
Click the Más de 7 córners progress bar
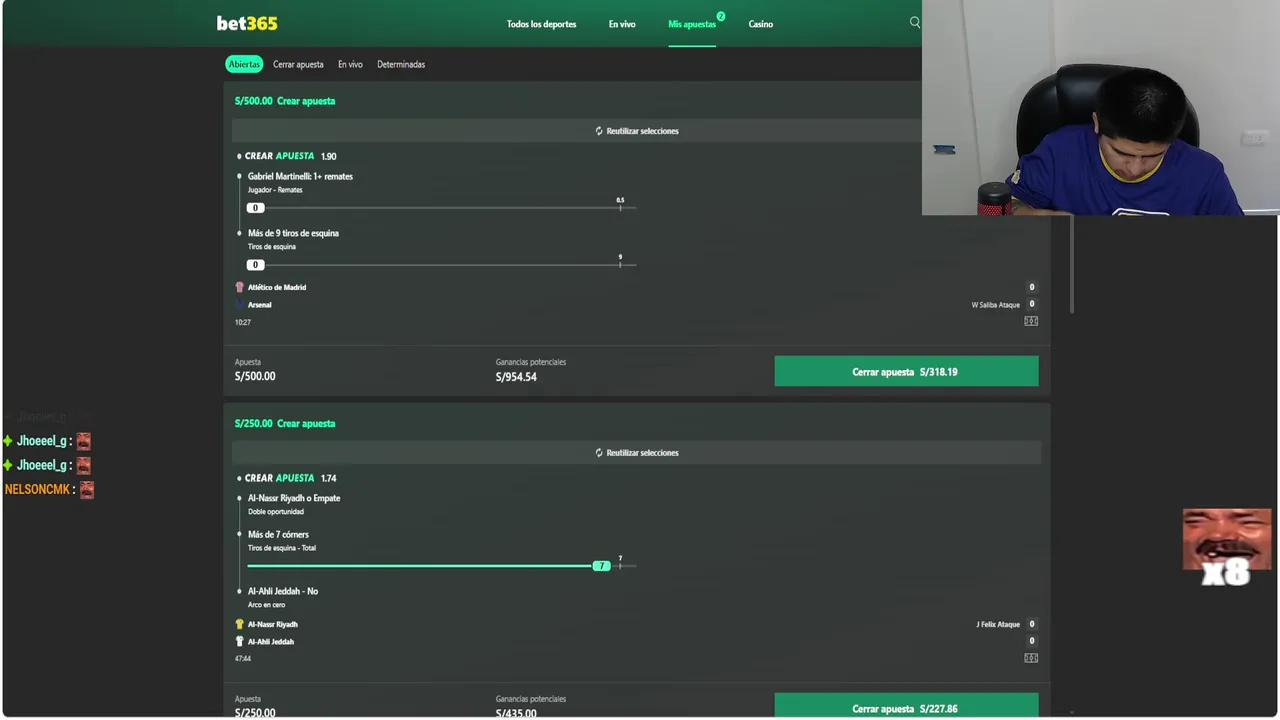coord(441,566)
